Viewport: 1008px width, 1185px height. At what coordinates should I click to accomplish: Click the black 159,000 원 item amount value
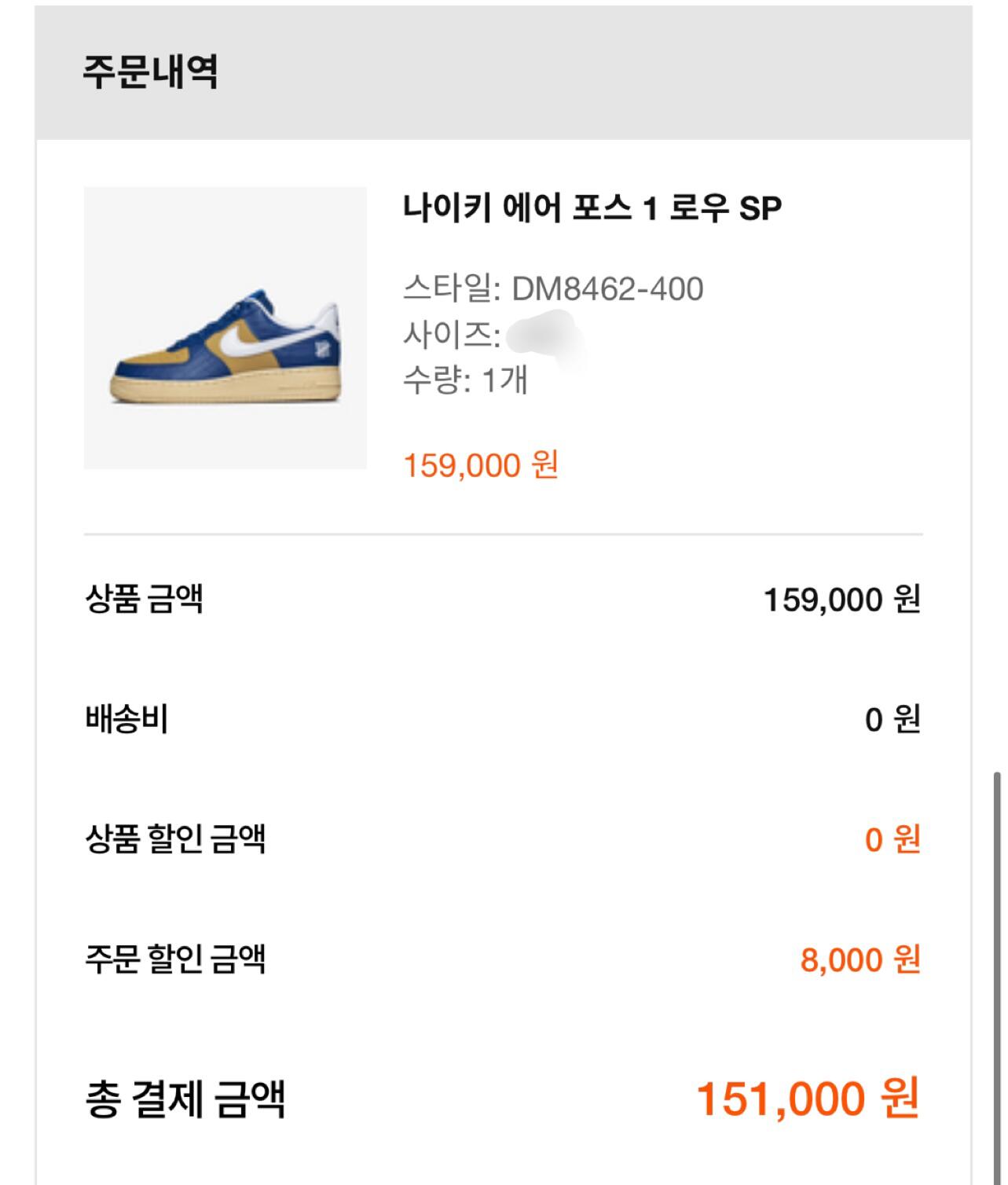pos(841,600)
